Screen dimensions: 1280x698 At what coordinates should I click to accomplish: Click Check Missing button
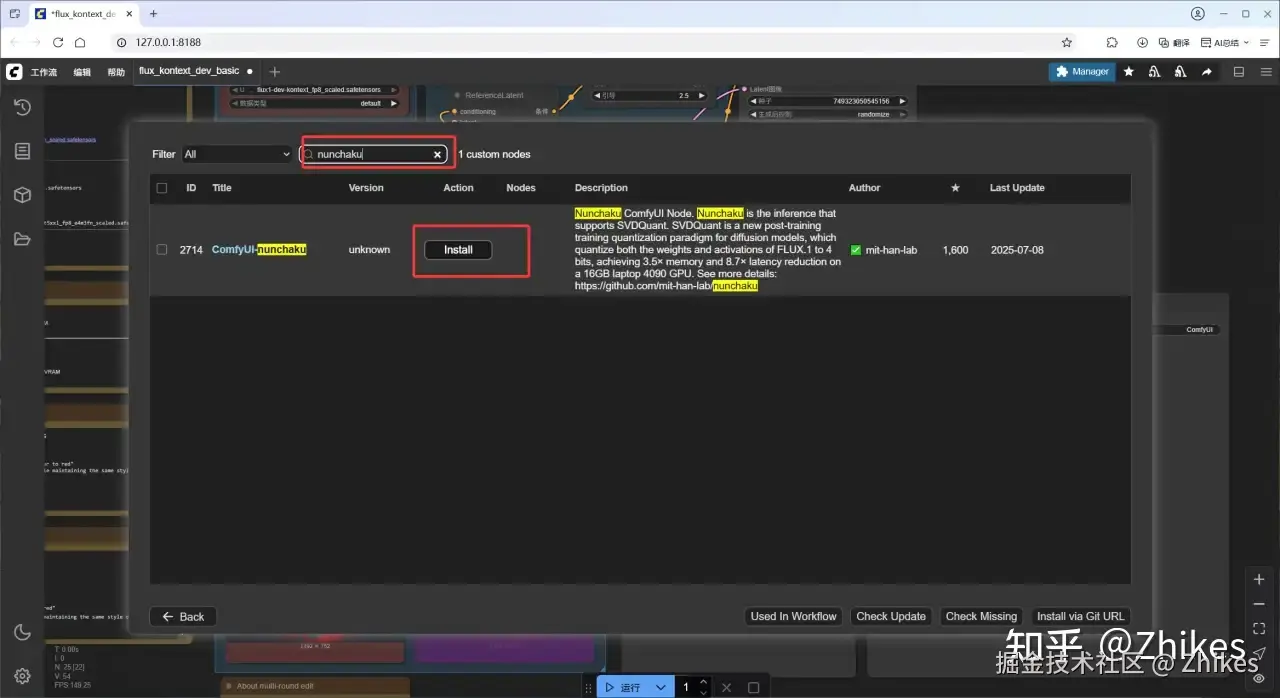(x=981, y=617)
